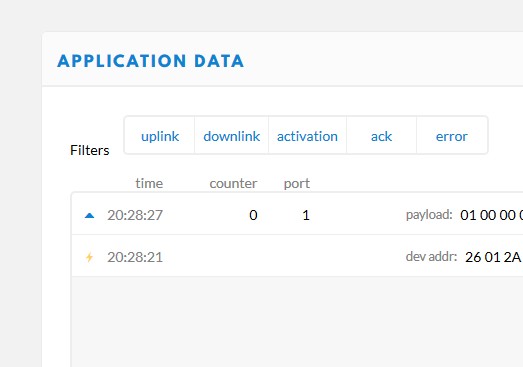Click the counter column header
The image size is (523, 367).
click(233, 183)
